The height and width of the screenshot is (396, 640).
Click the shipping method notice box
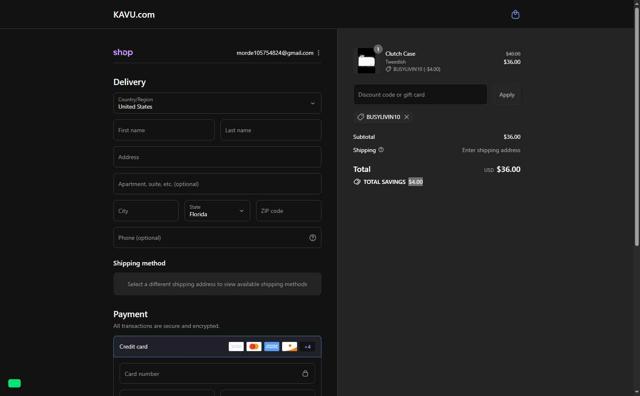point(217,284)
